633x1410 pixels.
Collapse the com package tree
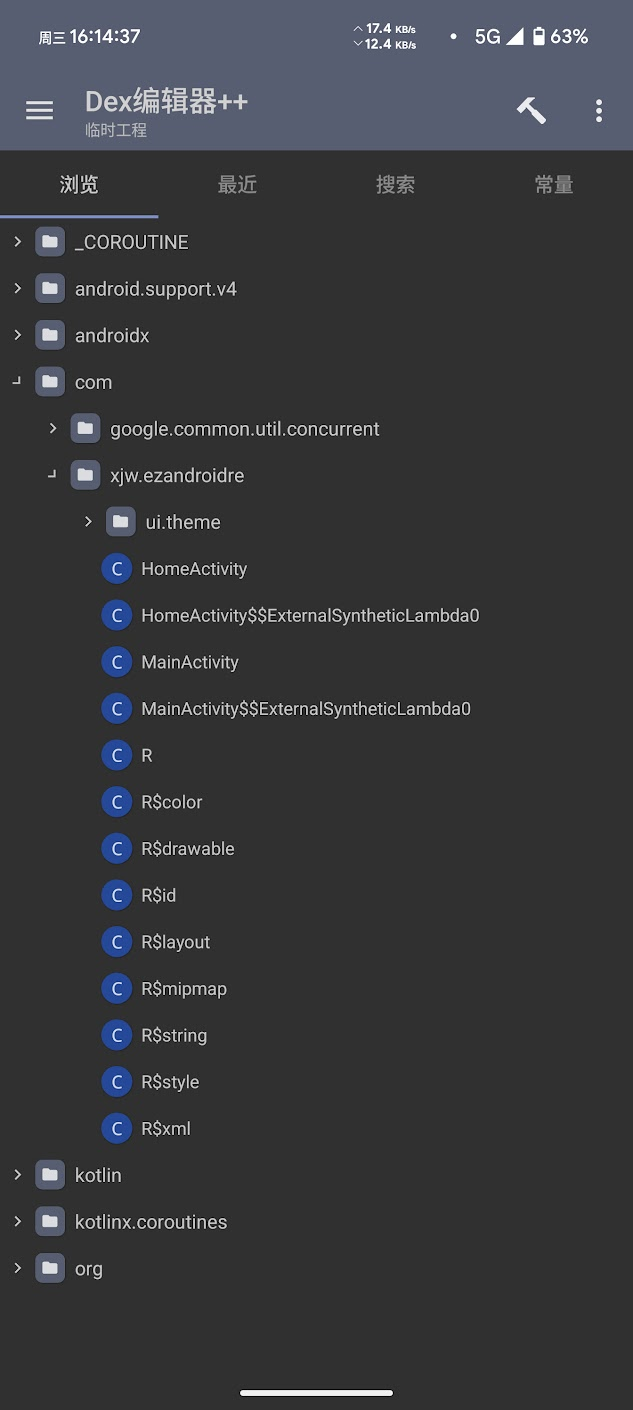click(x=17, y=382)
